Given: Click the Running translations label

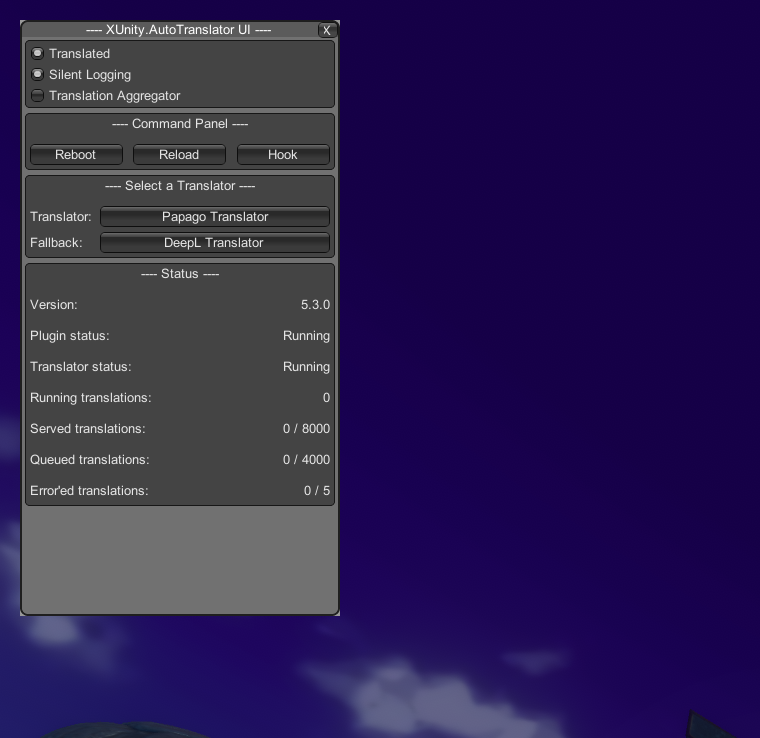Looking at the screenshot, I should pos(91,398).
